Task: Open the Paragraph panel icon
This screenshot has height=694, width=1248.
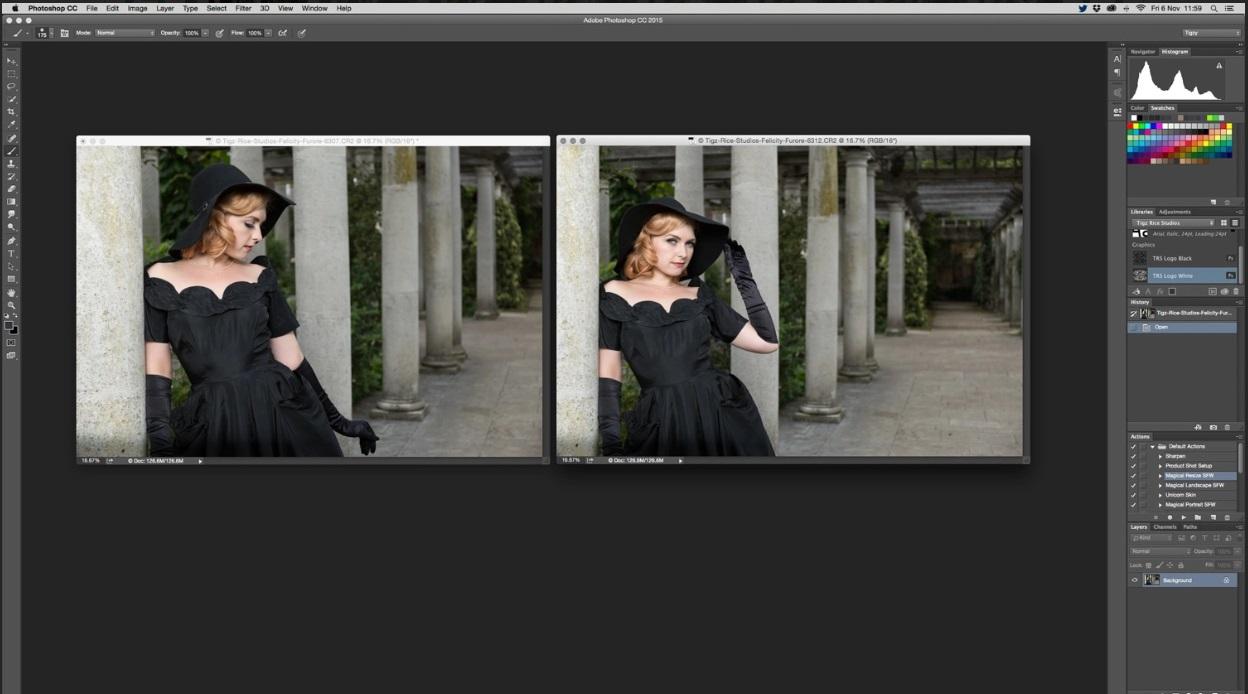Action: 1117,73
